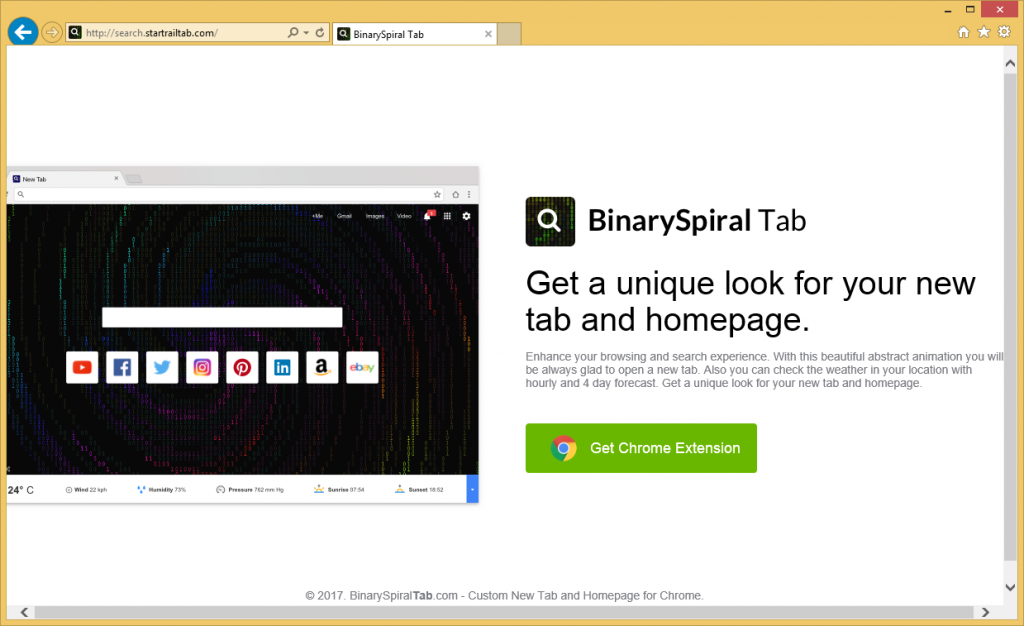Click the YouTube shortcut tile in preview
1024x626 pixels.
click(82, 368)
